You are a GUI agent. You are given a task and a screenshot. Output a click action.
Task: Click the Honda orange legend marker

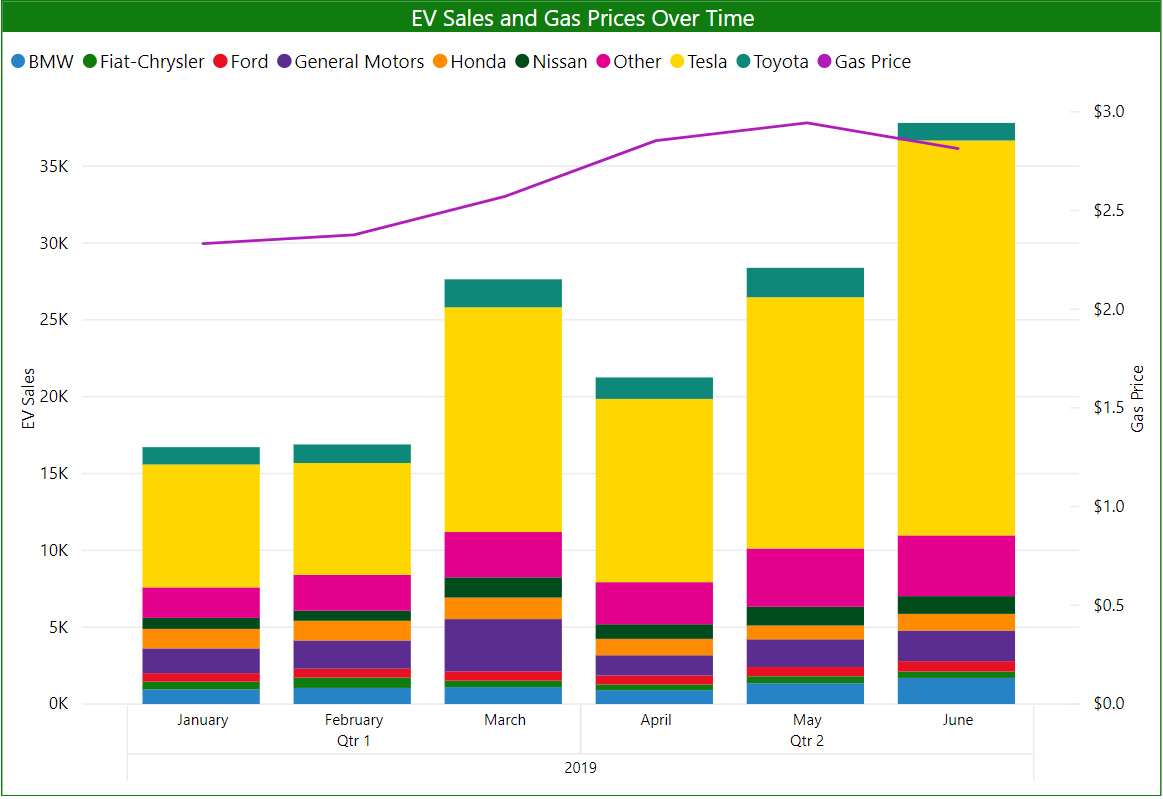pos(440,62)
